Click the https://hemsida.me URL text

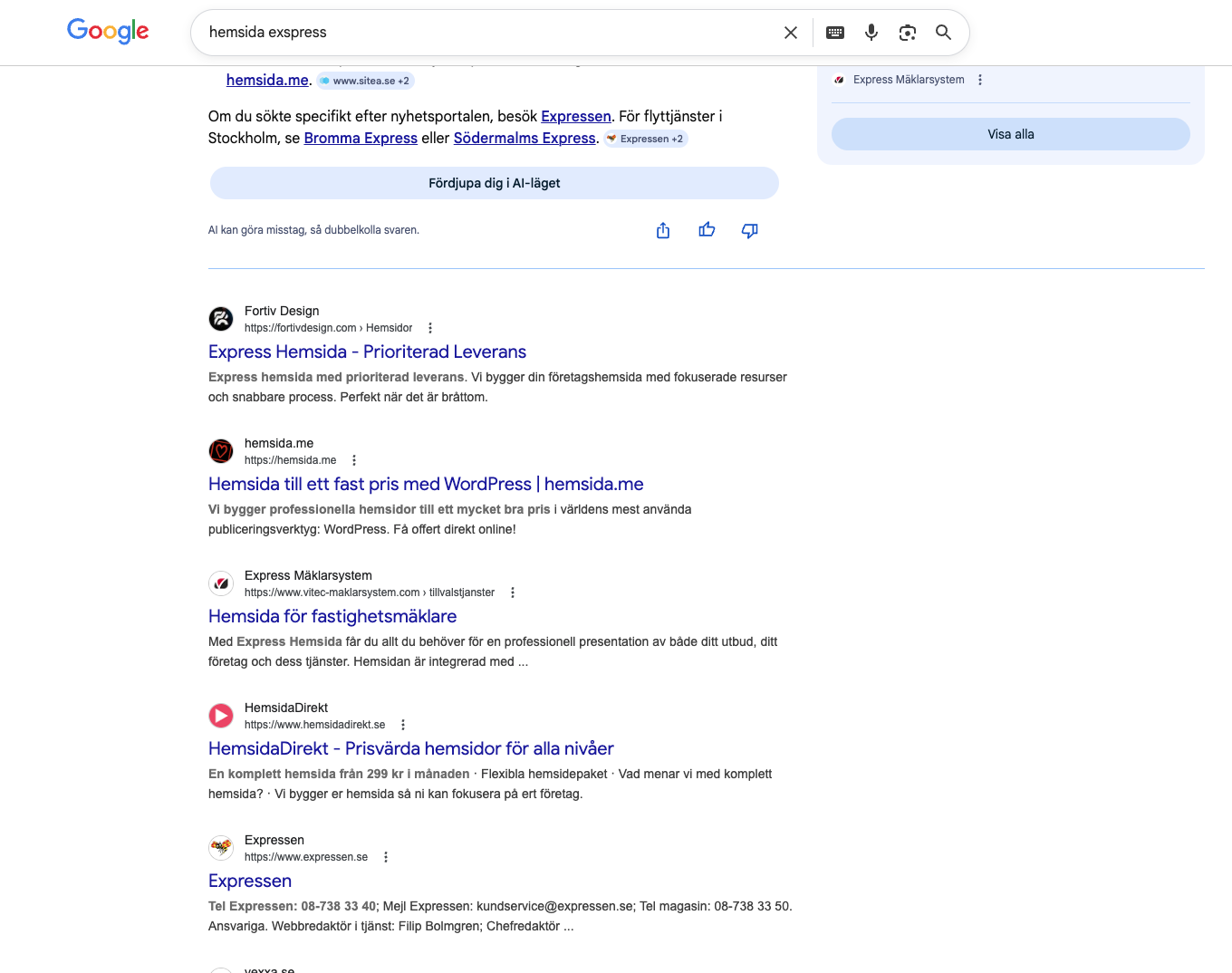click(x=290, y=460)
